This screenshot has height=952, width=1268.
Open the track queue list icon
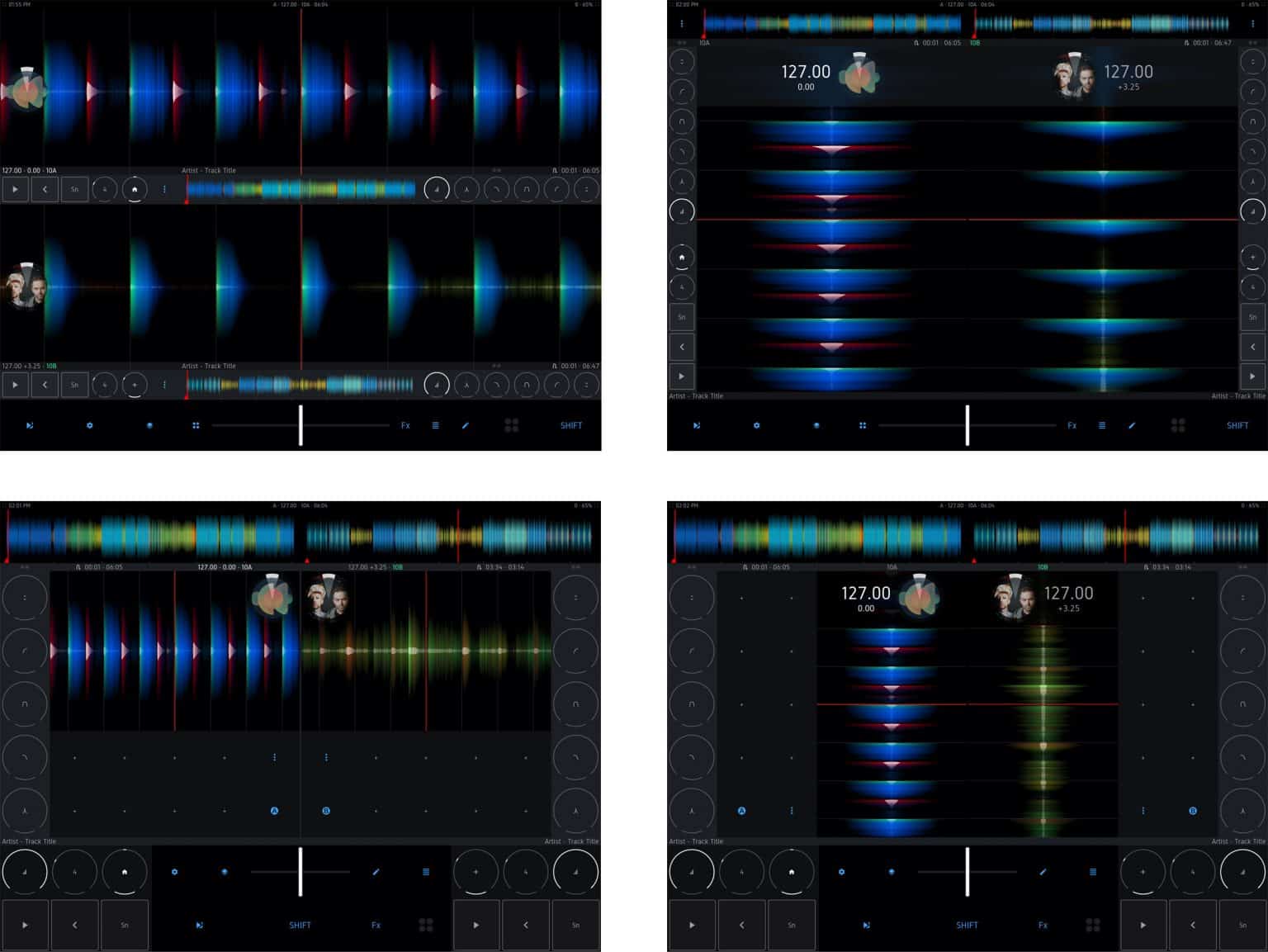pyautogui.click(x=435, y=425)
